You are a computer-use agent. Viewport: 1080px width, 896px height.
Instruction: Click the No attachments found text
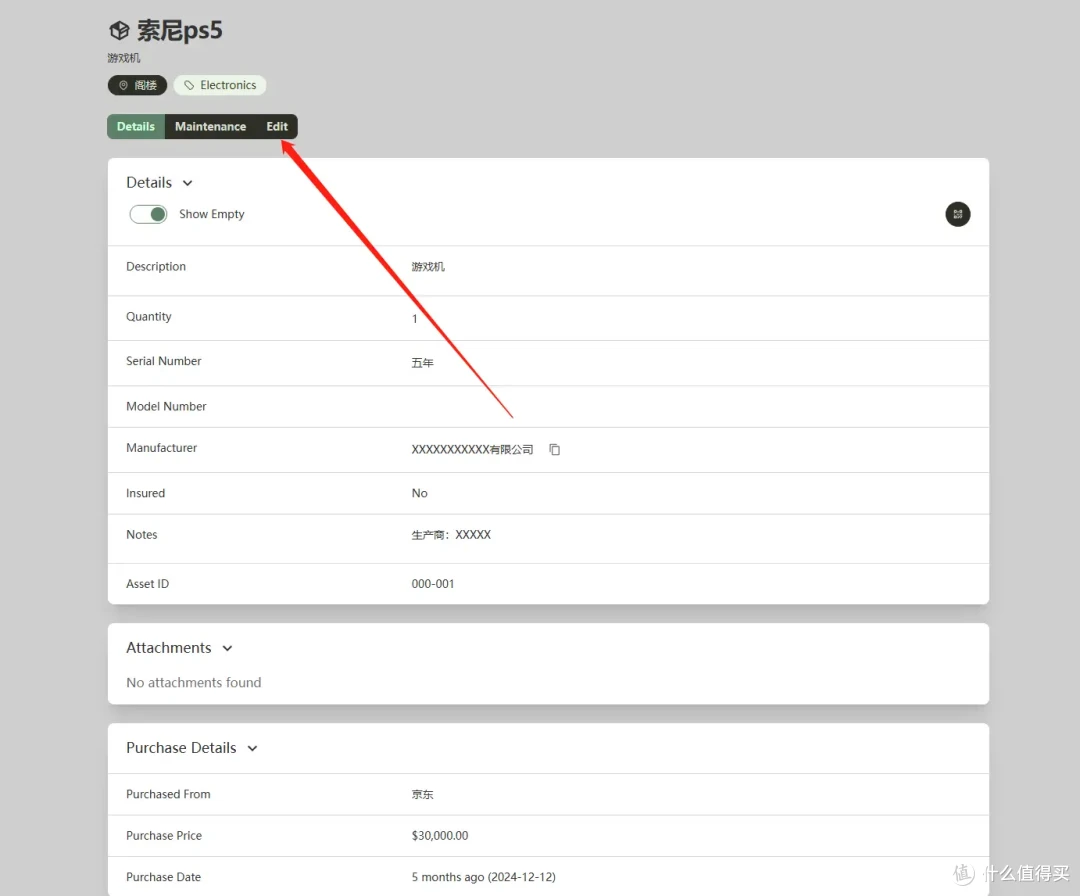tap(194, 683)
